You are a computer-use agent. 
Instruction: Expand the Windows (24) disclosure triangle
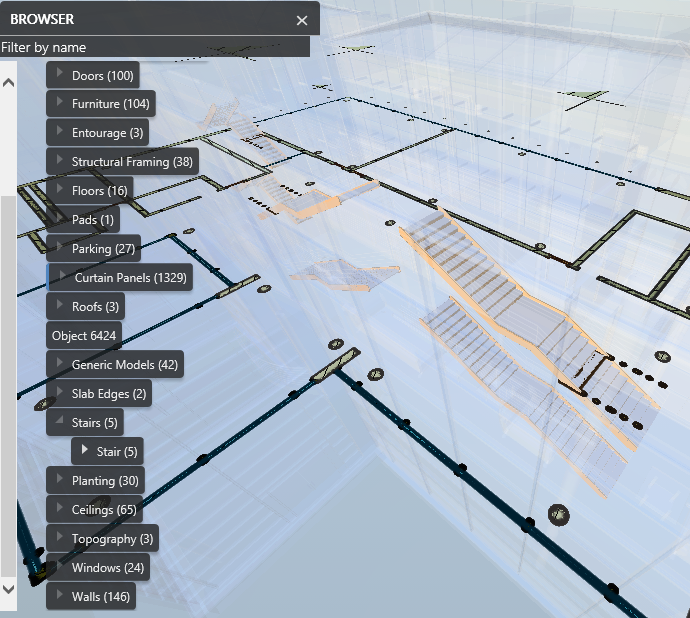pos(60,568)
